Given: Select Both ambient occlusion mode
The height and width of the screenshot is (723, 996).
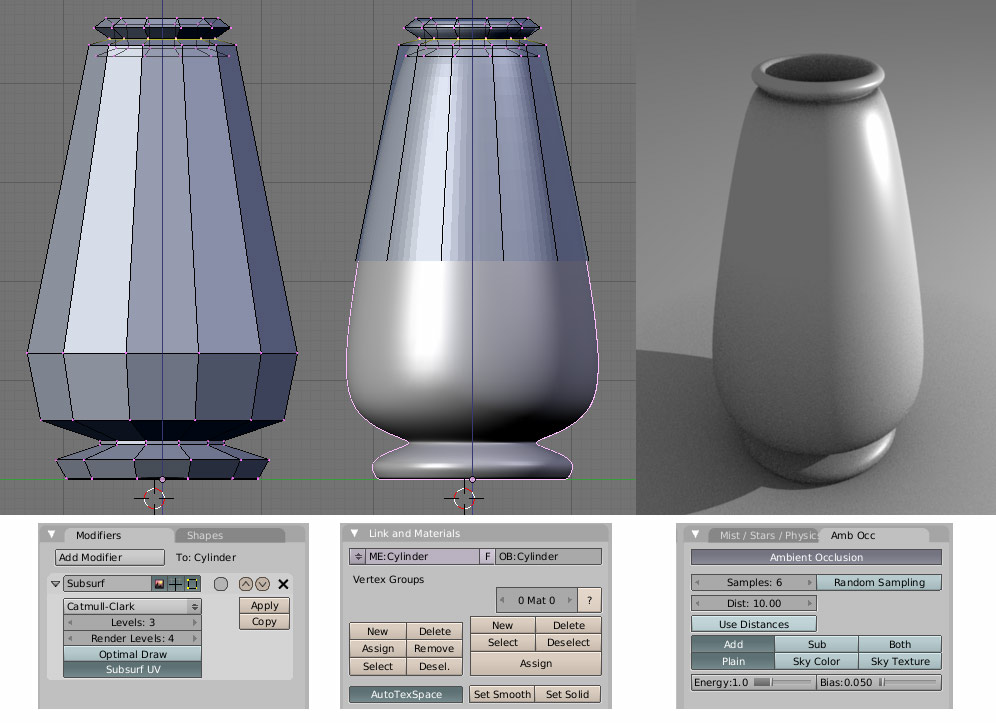Looking at the screenshot, I should pyautogui.click(x=899, y=644).
